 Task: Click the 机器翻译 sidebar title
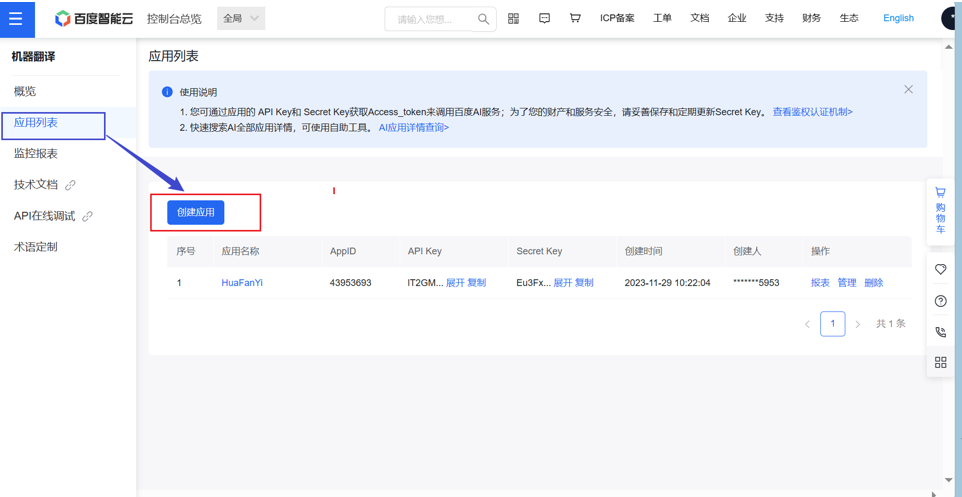(x=34, y=57)
